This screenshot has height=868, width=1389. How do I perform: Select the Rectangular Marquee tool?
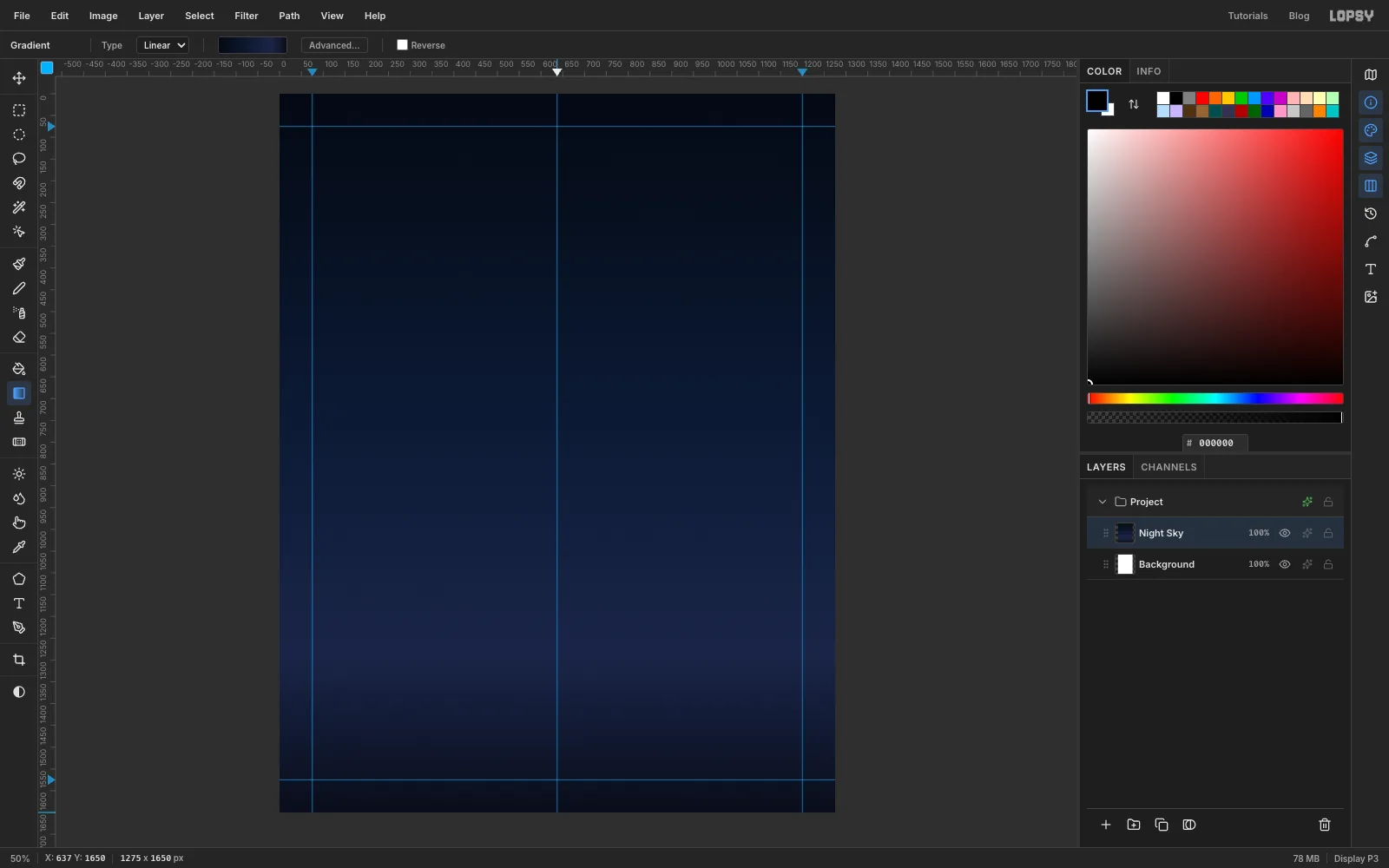[19, 110]
